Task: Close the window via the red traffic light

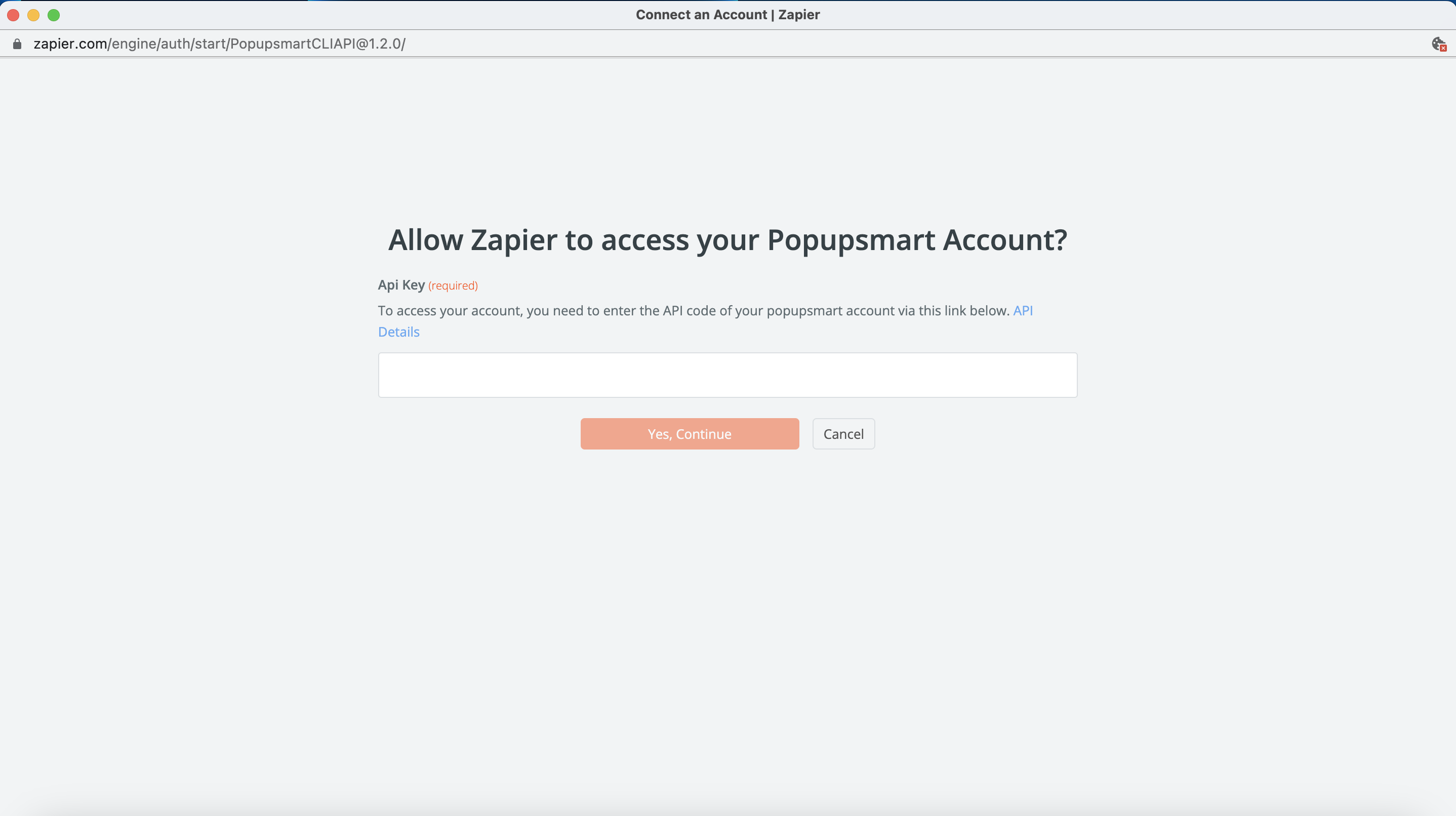Action: tap(13, 15)
